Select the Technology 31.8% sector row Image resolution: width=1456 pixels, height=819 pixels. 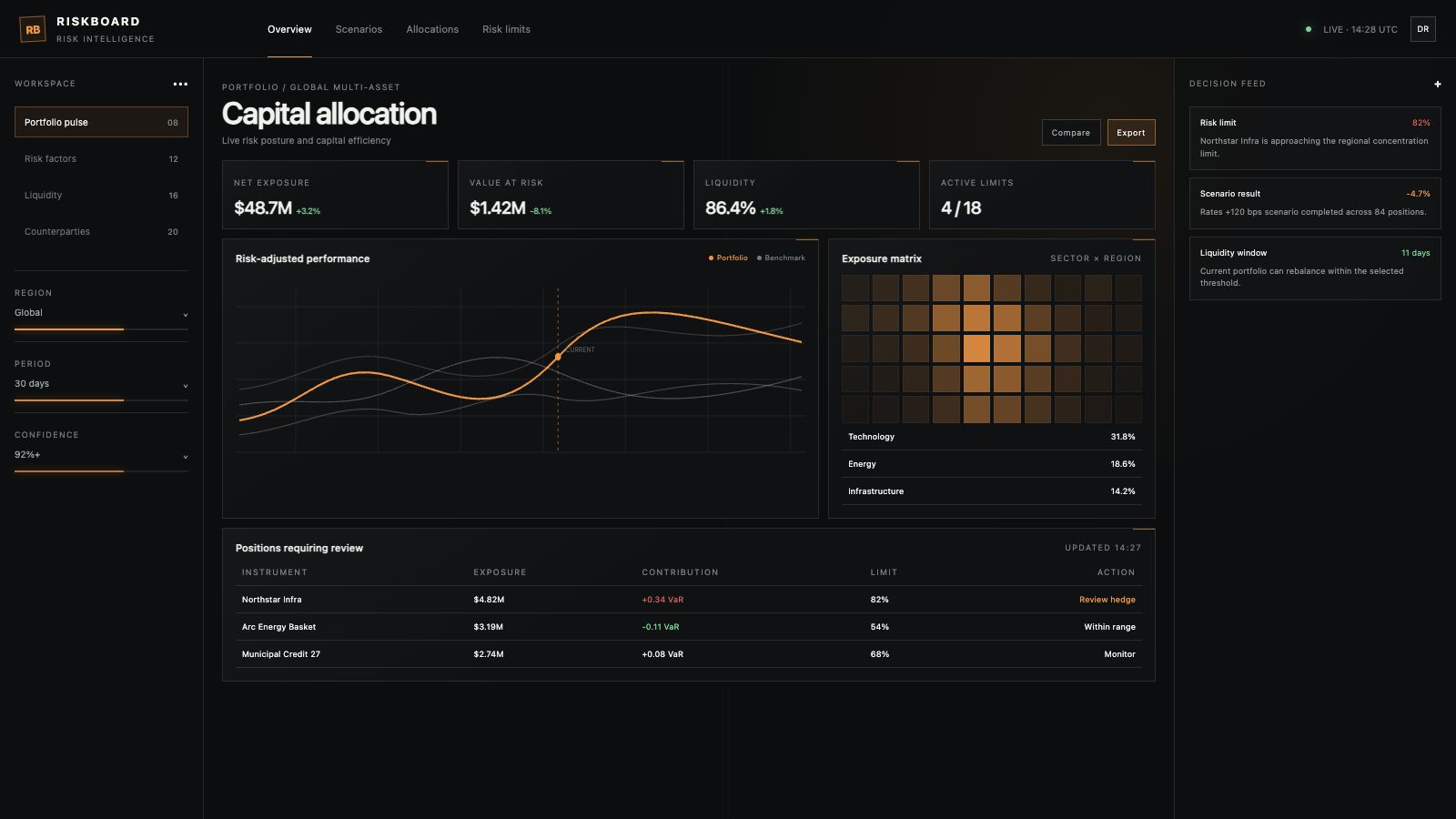pyautogui.click(x=992, y=437)
